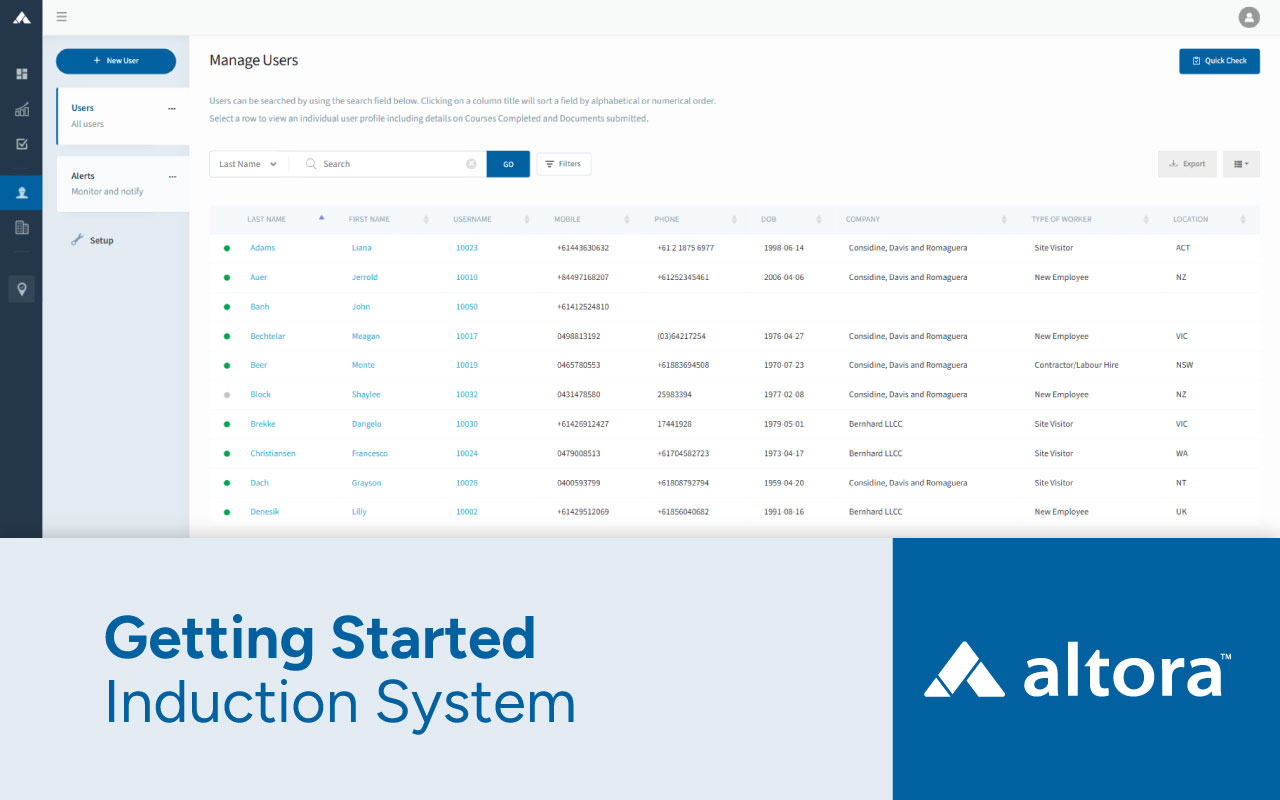Open the dashboard icon in left sidebar
Viewport: 1280px width, 800px height.
point(22,74)
